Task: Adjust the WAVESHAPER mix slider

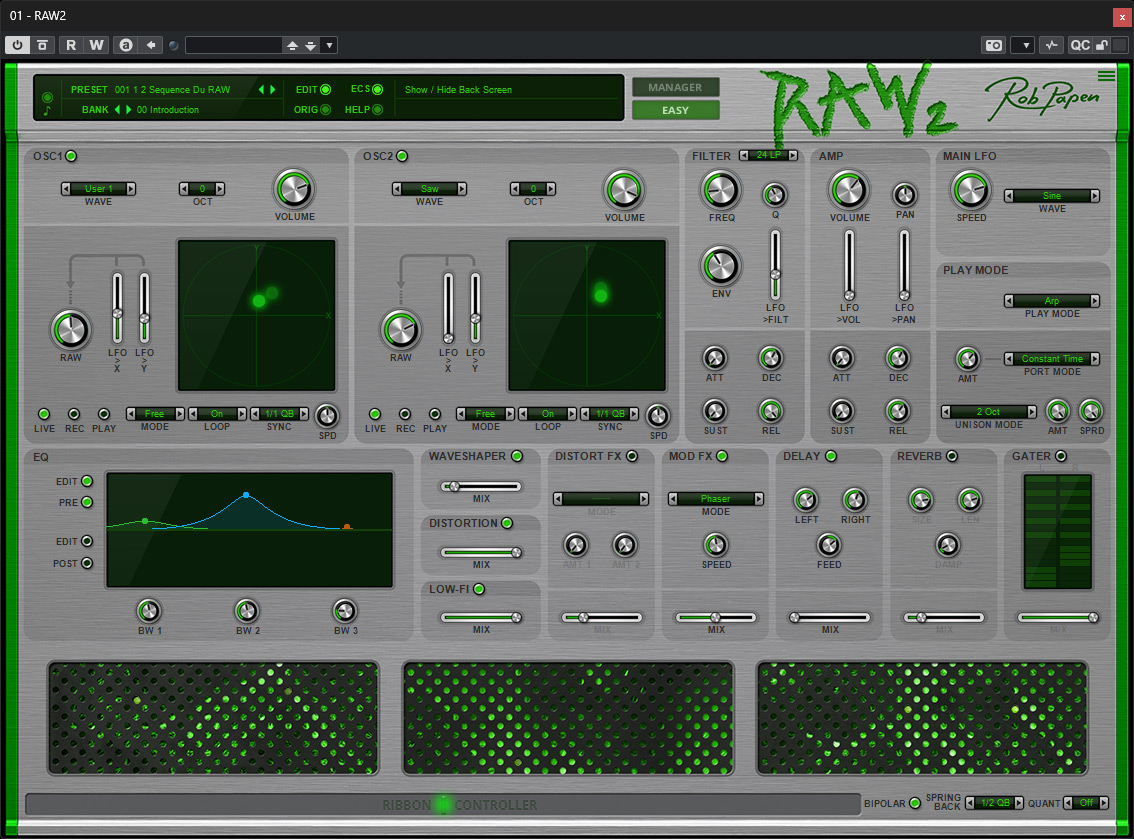Action: [481, 487]
